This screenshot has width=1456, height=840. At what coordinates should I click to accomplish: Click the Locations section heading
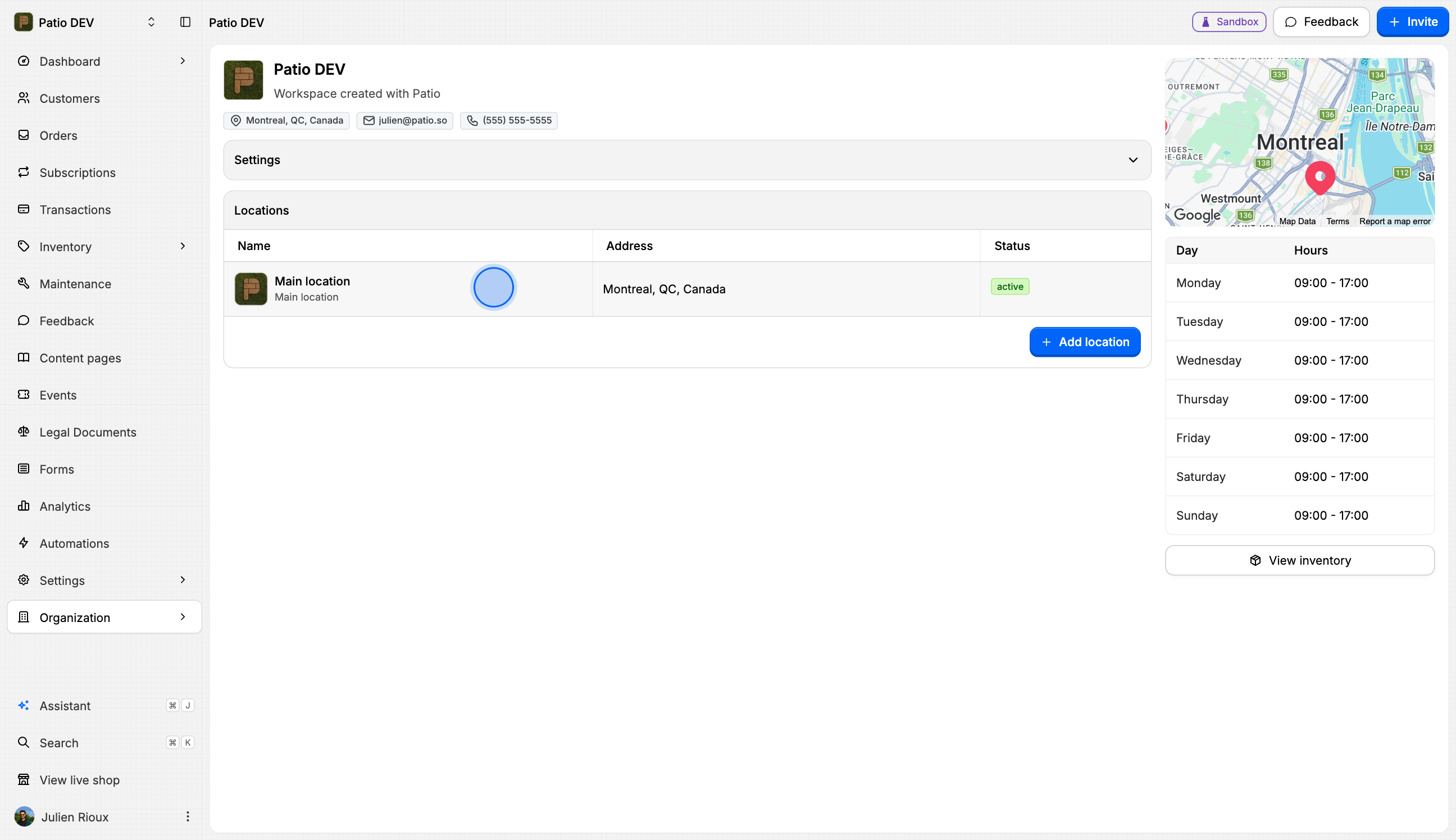[x=261, y=210]
